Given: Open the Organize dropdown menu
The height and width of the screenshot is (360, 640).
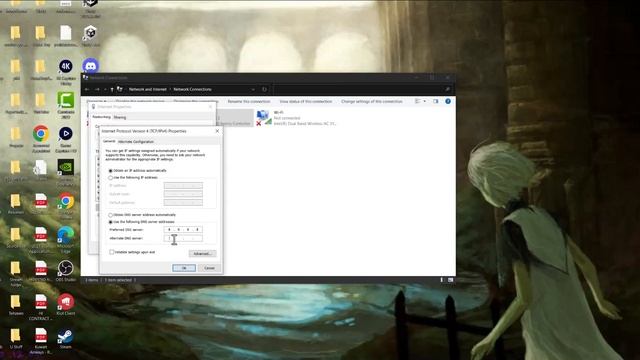Looking at the screenshot, I should coord(97,101).
